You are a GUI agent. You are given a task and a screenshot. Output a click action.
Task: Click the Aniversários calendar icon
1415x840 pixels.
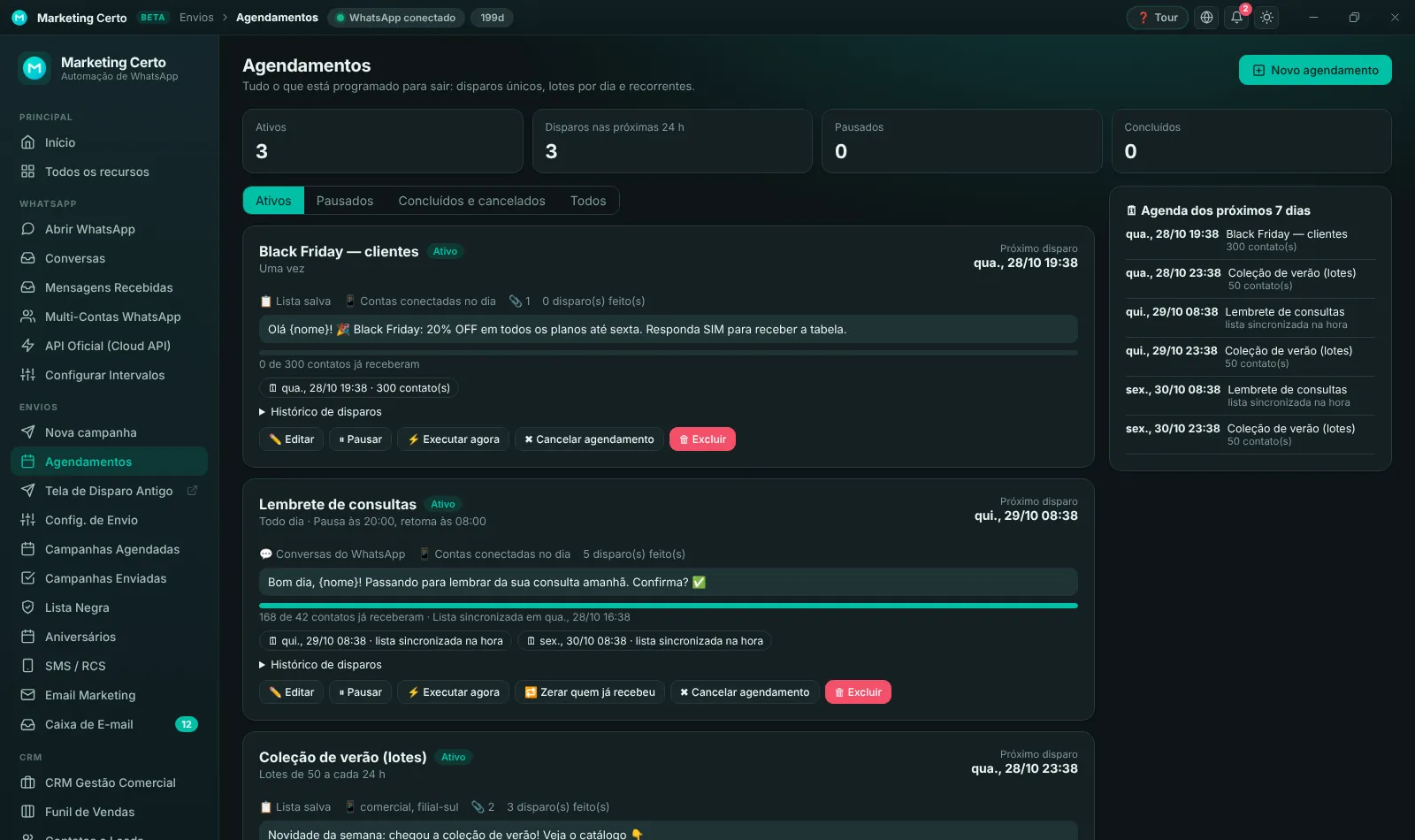coord(27,637)
